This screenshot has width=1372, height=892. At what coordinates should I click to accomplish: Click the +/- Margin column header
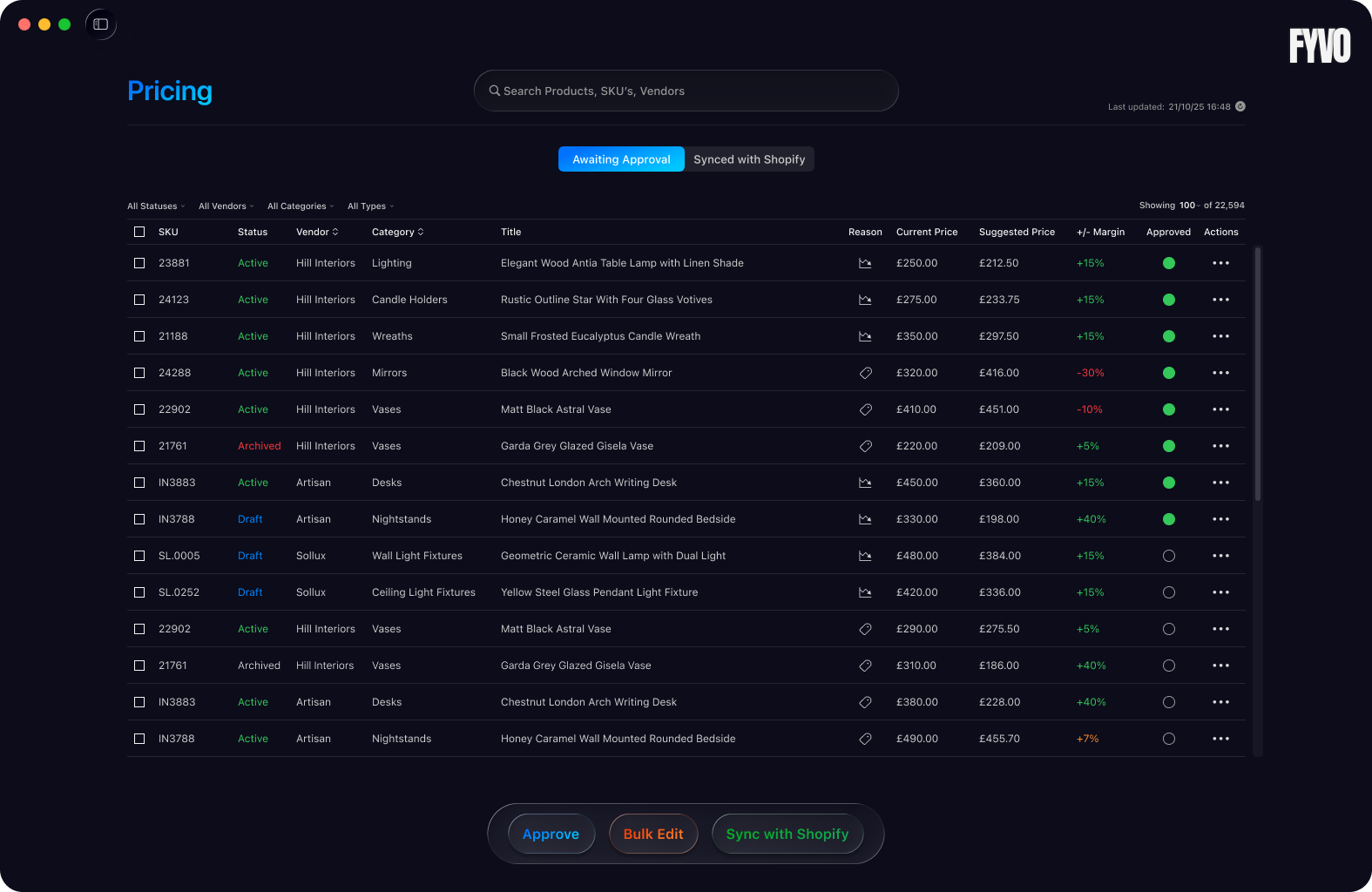1100,232
